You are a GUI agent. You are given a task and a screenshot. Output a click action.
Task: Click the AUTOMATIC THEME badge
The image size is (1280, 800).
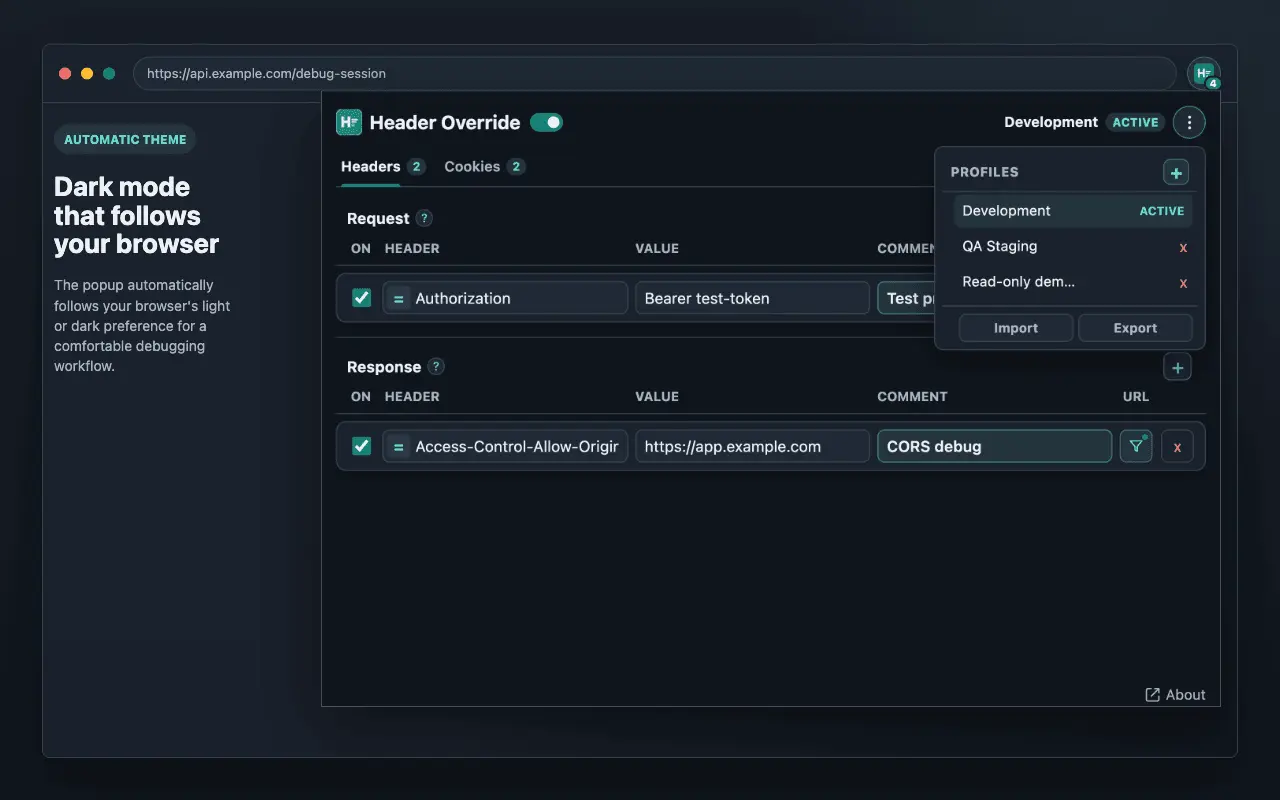pos(125,140)
